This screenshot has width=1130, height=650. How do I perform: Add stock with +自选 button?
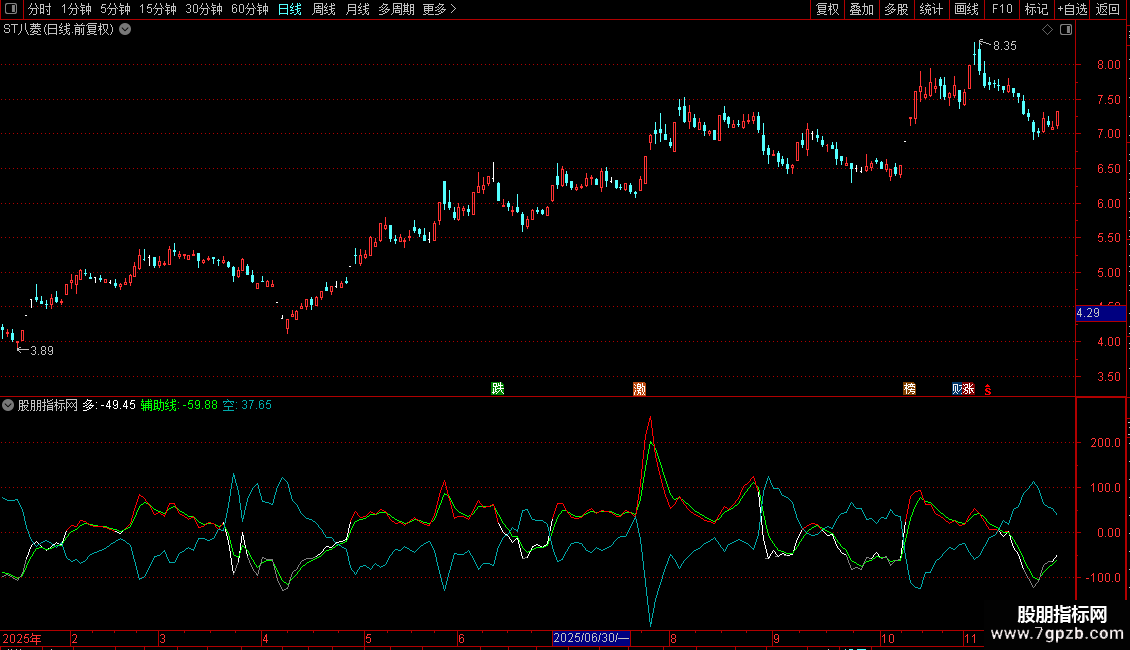1072,9
